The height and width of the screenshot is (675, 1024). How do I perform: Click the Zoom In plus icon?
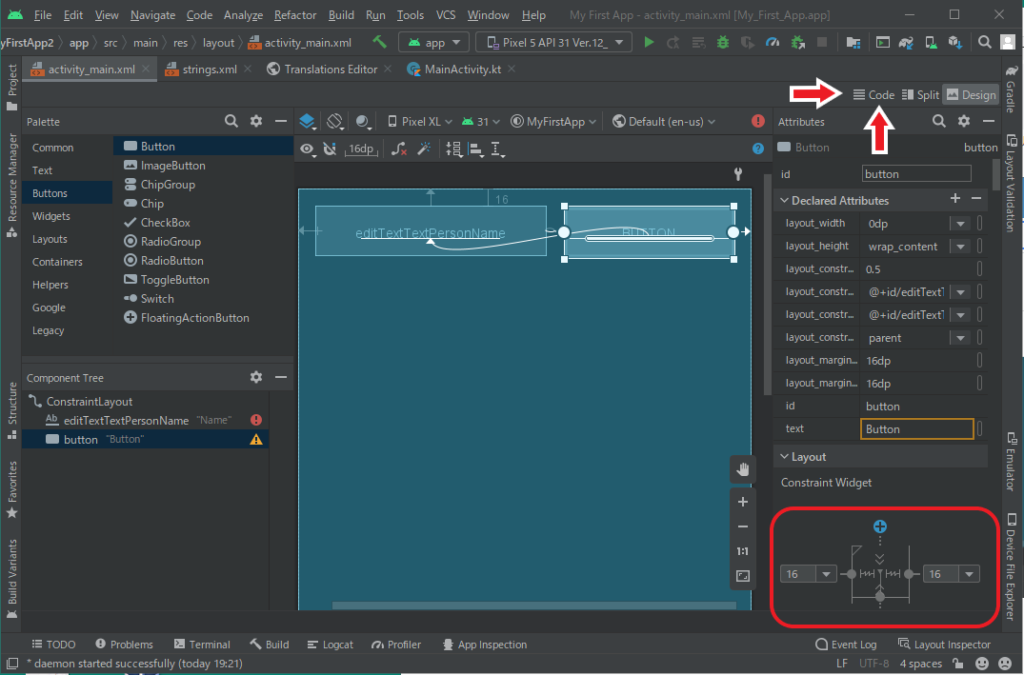pos(742,502)
